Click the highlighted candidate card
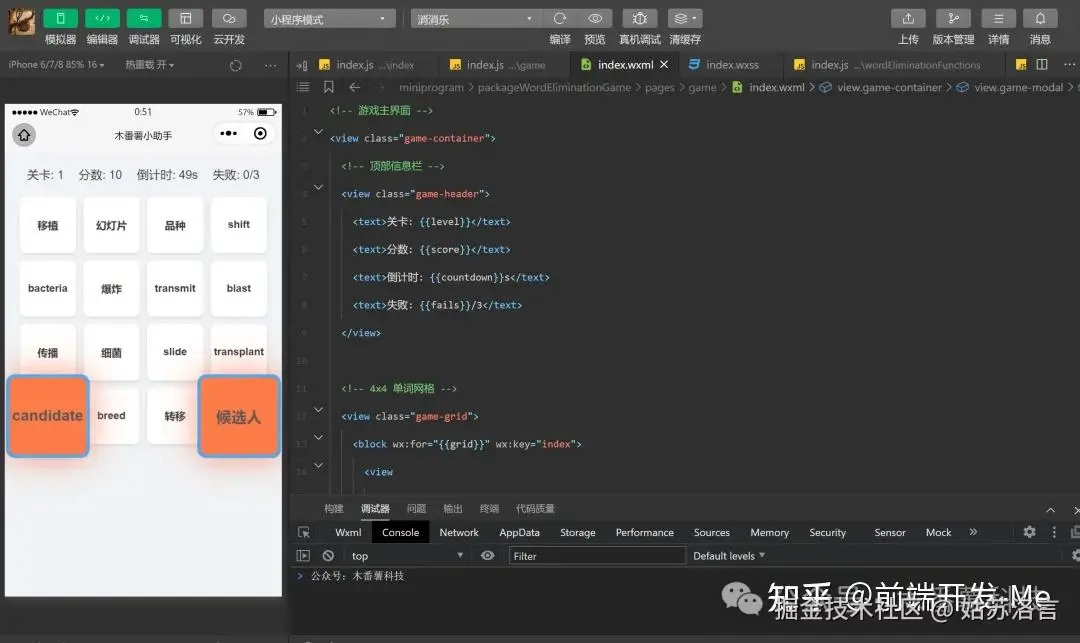This screenshot has height=643, width=1080. [x=48, y=416]
